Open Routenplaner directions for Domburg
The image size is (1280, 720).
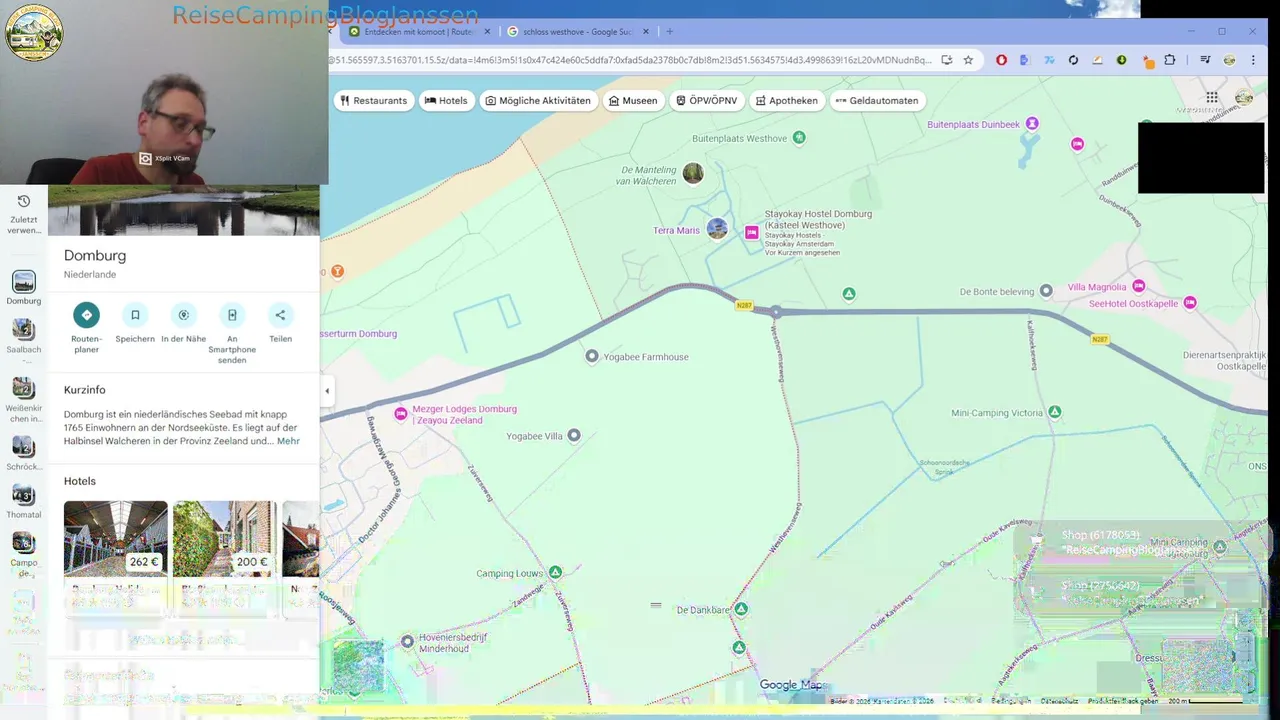coord(86,315)
